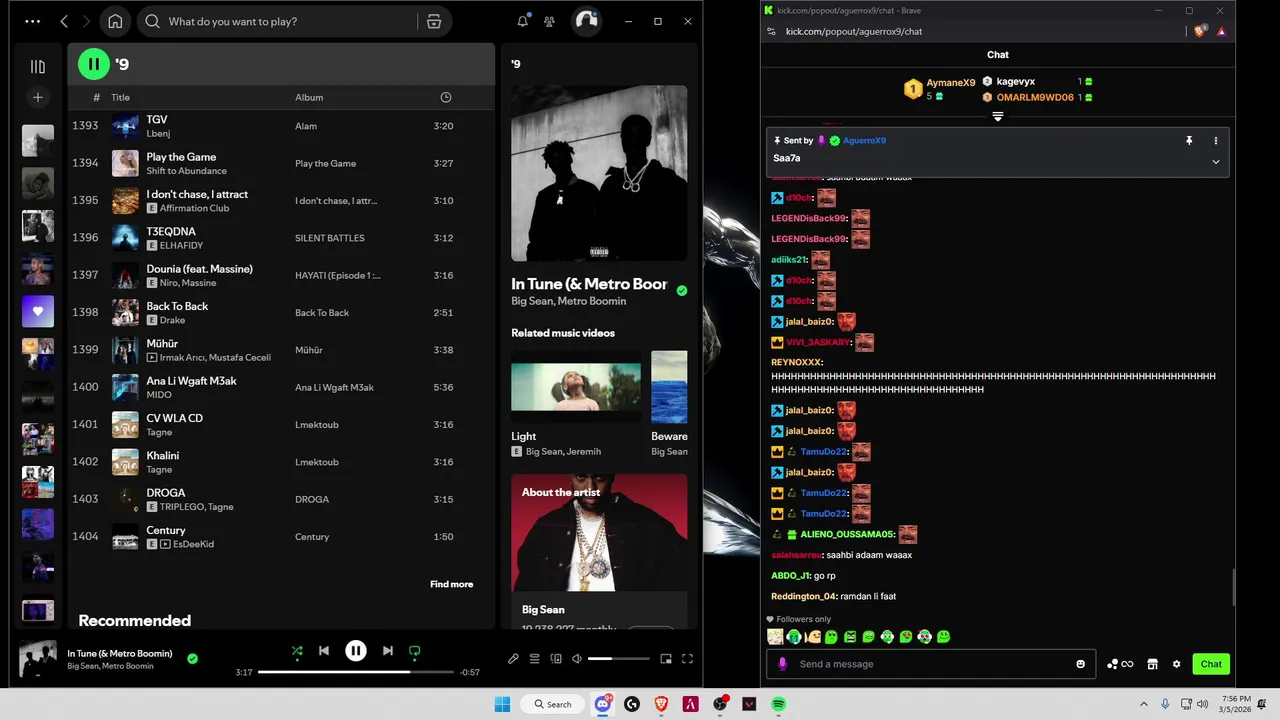
Task: Click Find more below the playlist
Action: click(x=452, y=584)
